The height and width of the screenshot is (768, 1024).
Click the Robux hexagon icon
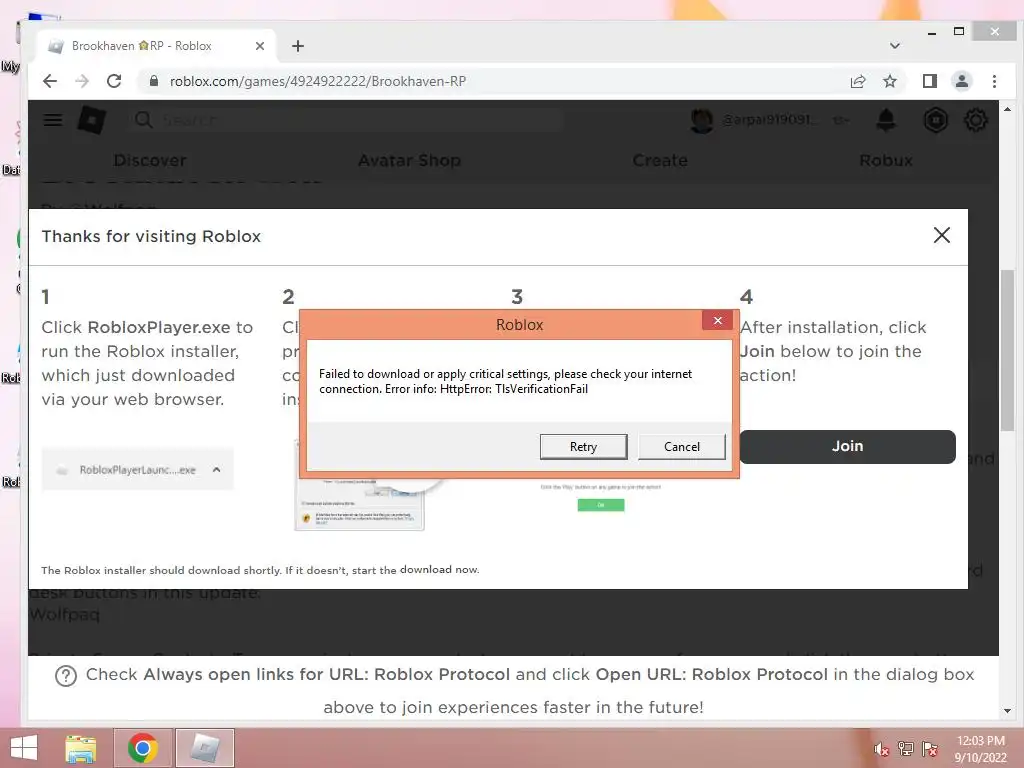tap(935, 120)
